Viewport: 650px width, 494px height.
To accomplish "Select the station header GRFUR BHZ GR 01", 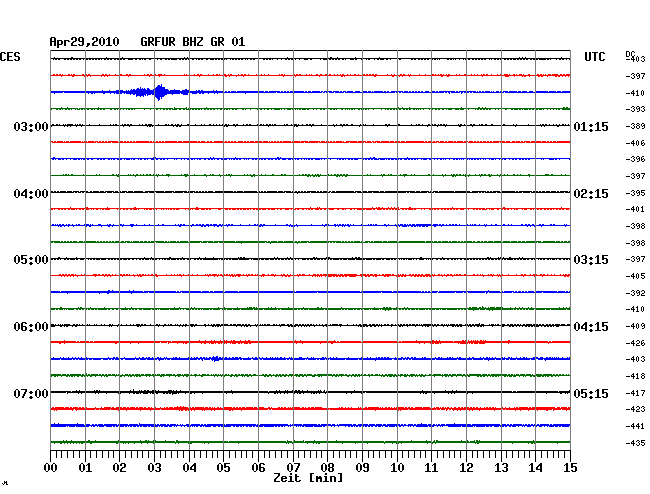I will coord(193,42).
